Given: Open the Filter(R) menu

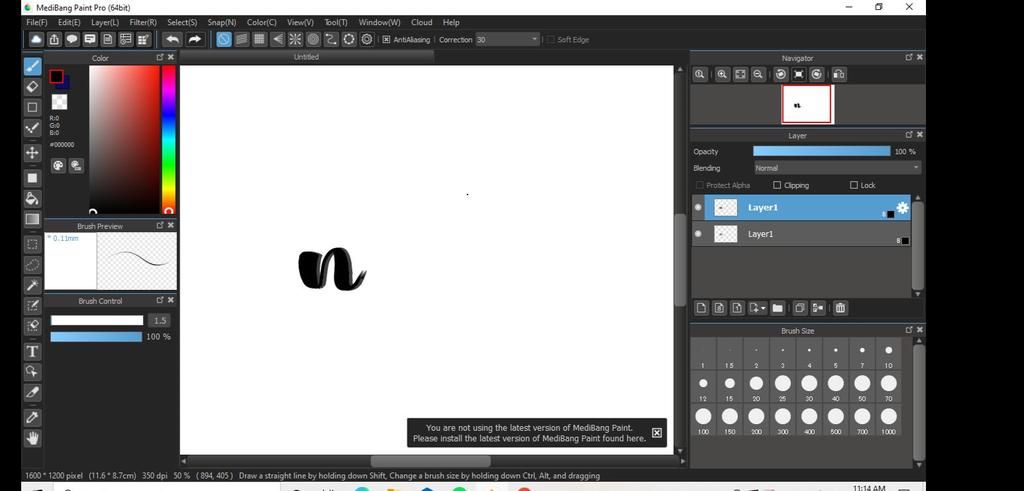Looking at the screenshot, I should (143, 22).
